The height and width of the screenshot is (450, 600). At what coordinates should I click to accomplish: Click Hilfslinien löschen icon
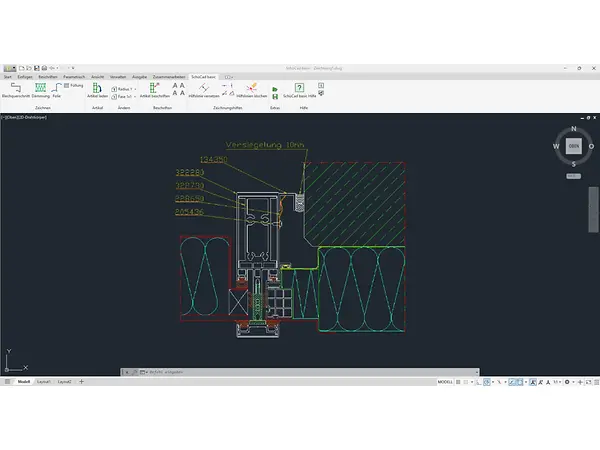[254, 89]
